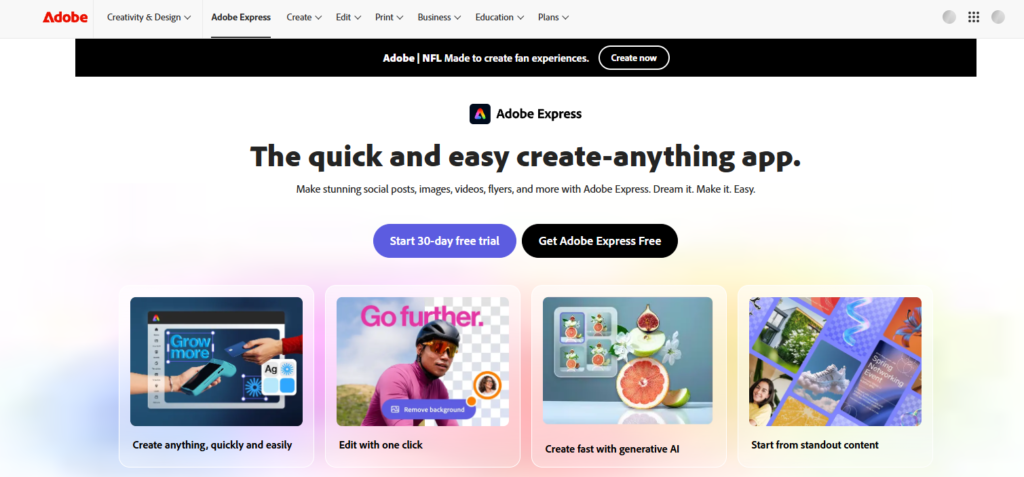
Task: Click the Create now banner button
Action: [634, 58]
